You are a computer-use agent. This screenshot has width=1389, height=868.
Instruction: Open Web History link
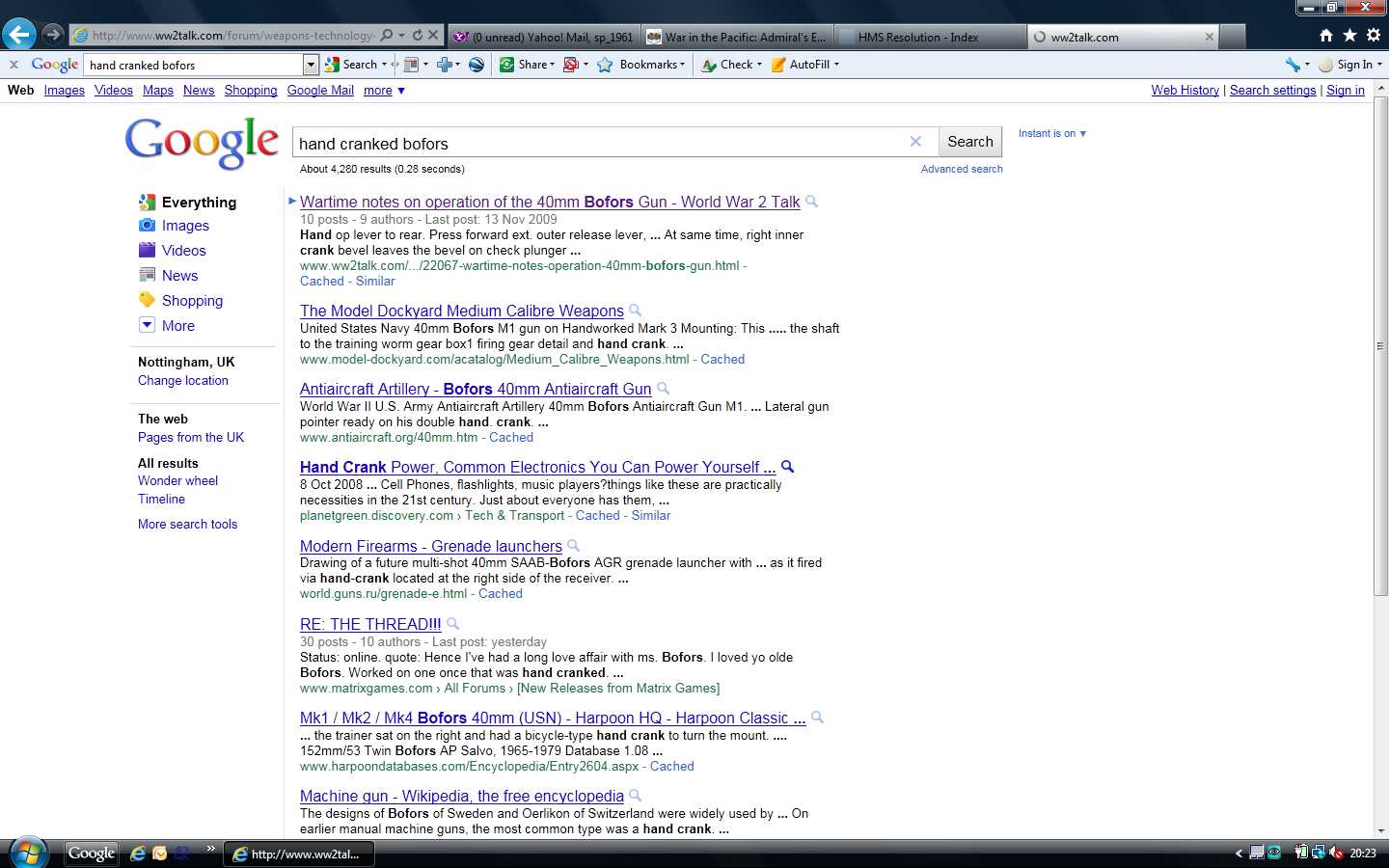tap(1185, 90)
